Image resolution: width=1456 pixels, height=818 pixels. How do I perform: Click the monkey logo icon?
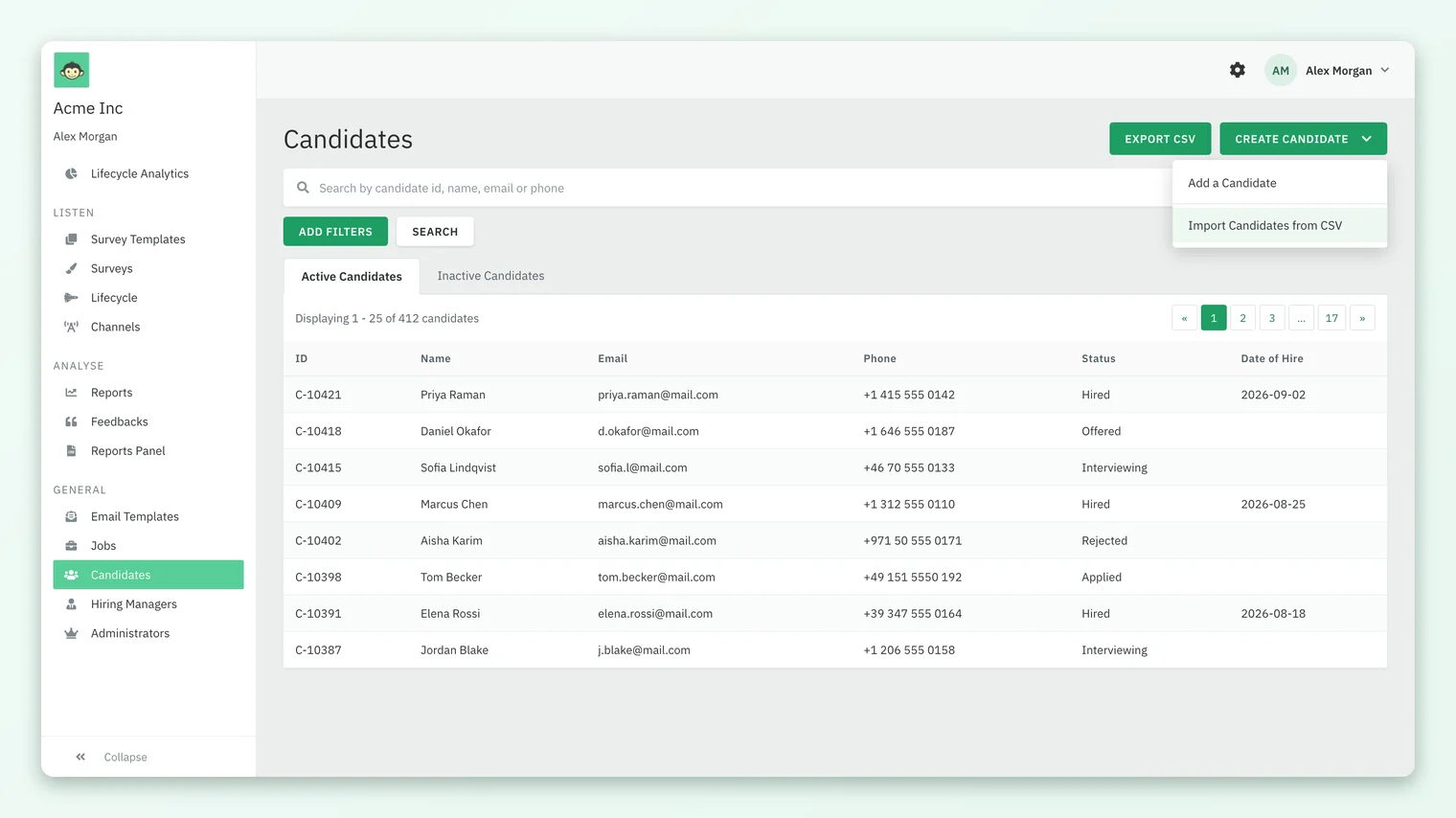pyautogui.click(x=71, y=70)
